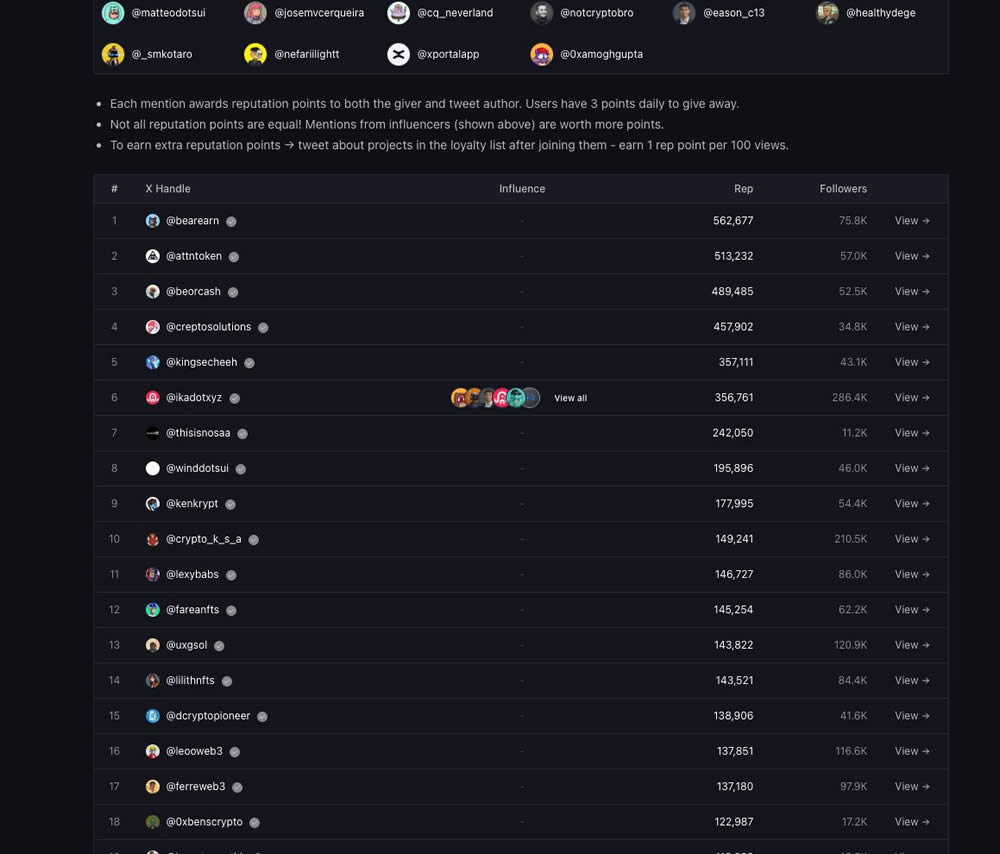This screenshot has width=1000, height=854.
Task: Click the Influence column header
Action: click(x=522, y=189)
